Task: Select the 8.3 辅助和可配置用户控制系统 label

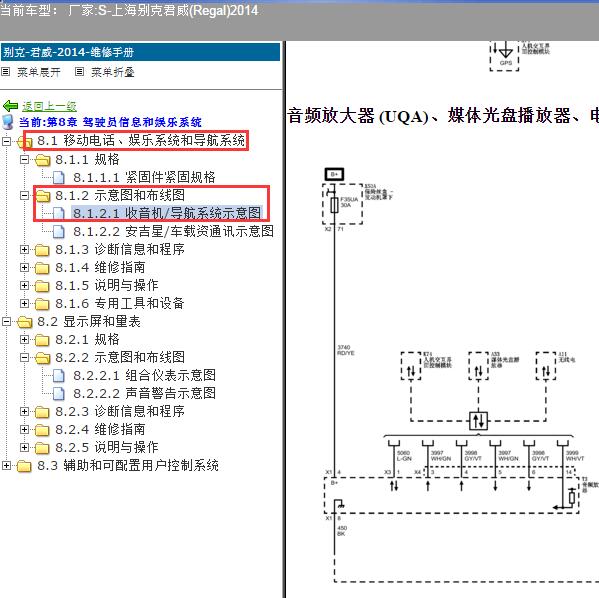Action: [x=128, y=466]
